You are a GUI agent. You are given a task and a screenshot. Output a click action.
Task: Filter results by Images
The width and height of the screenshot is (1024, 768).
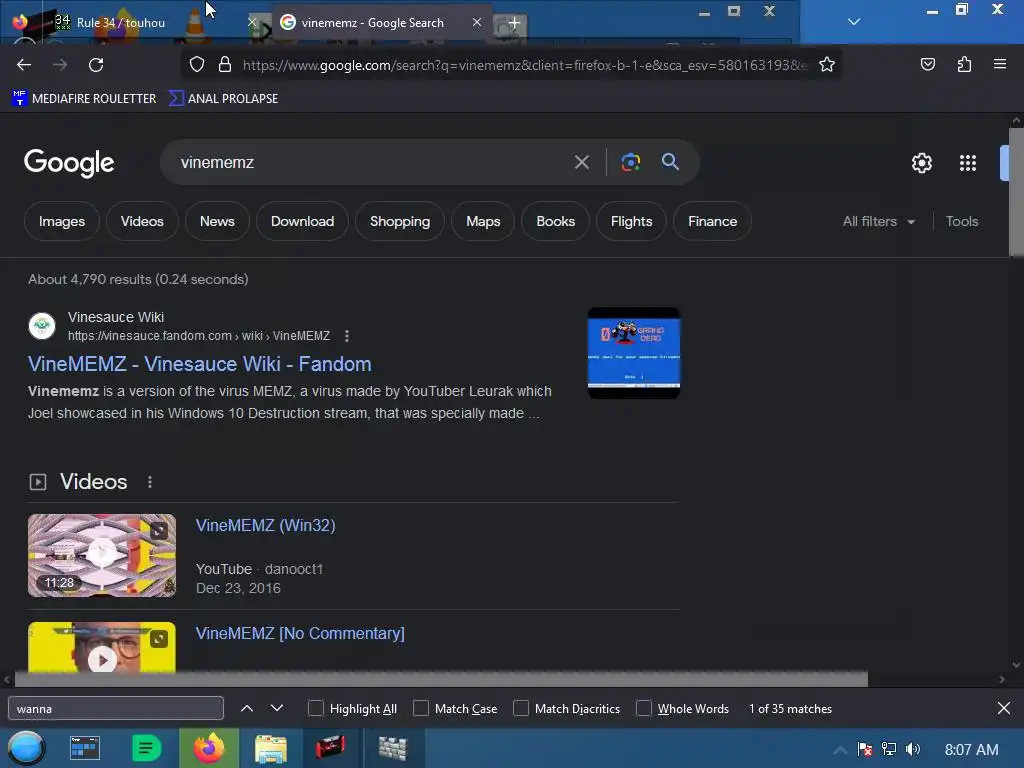coord(62,221)
